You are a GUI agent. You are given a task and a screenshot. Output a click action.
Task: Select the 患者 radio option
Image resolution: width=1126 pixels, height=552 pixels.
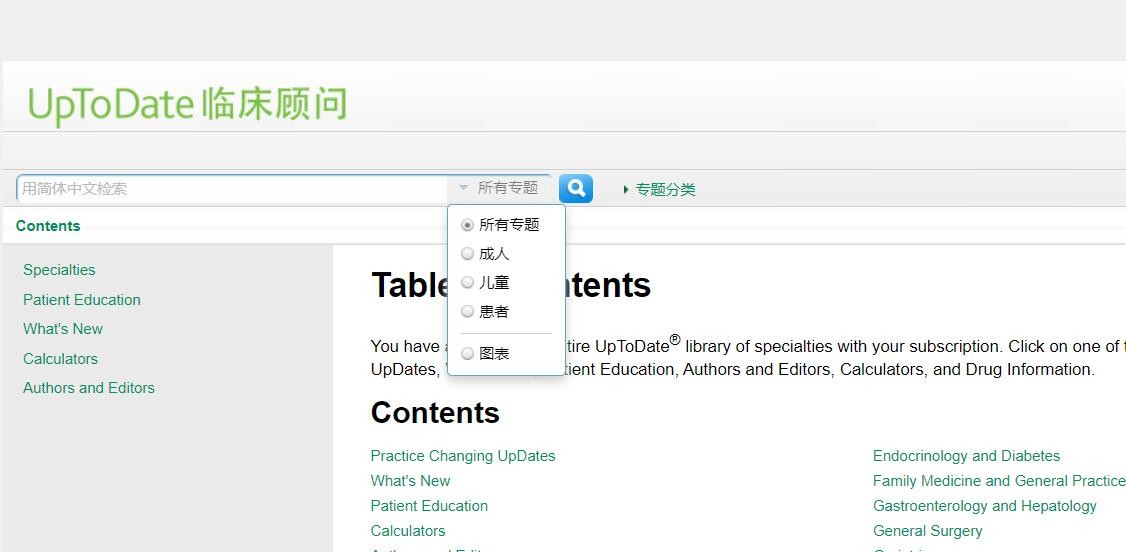tap(467, 312)
